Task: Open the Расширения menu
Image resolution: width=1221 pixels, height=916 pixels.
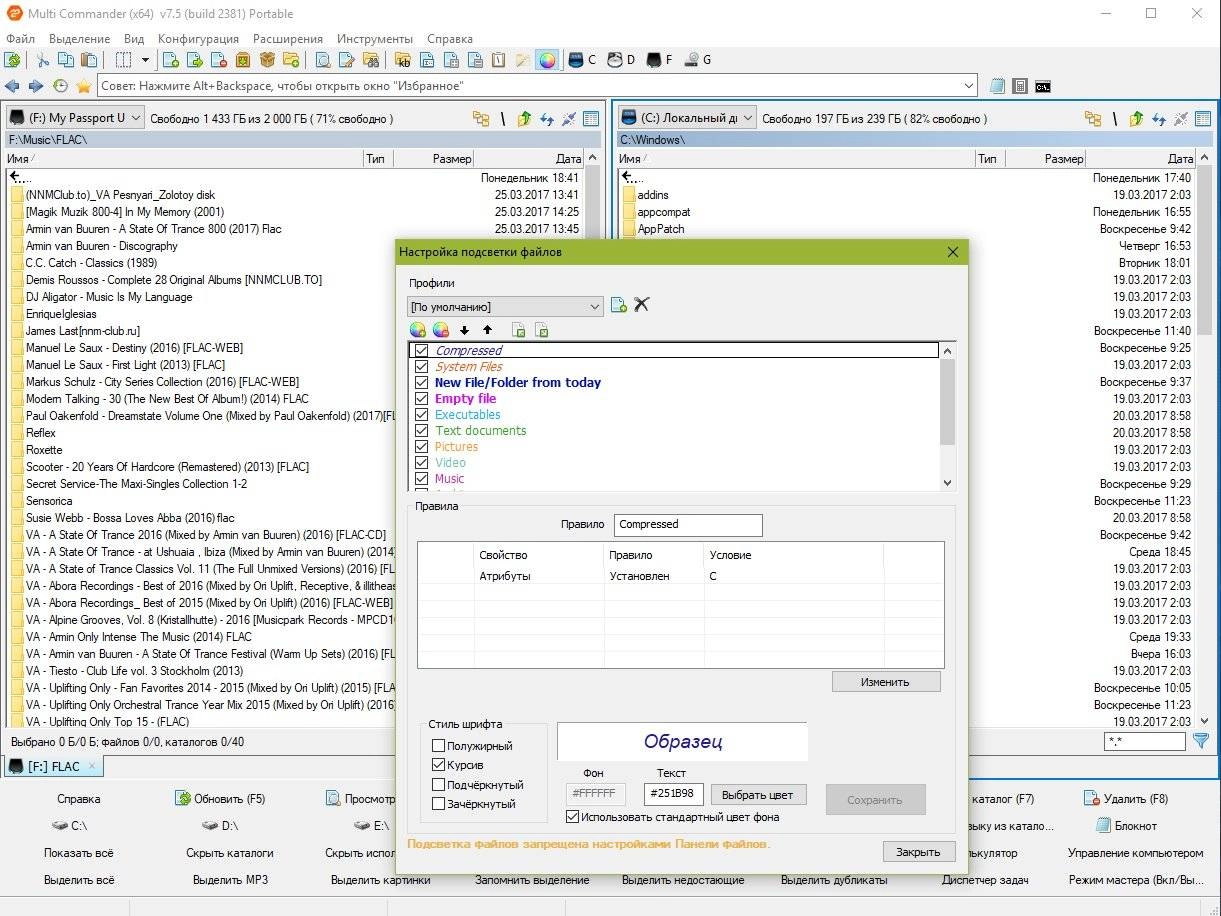Action: point(288,39)
